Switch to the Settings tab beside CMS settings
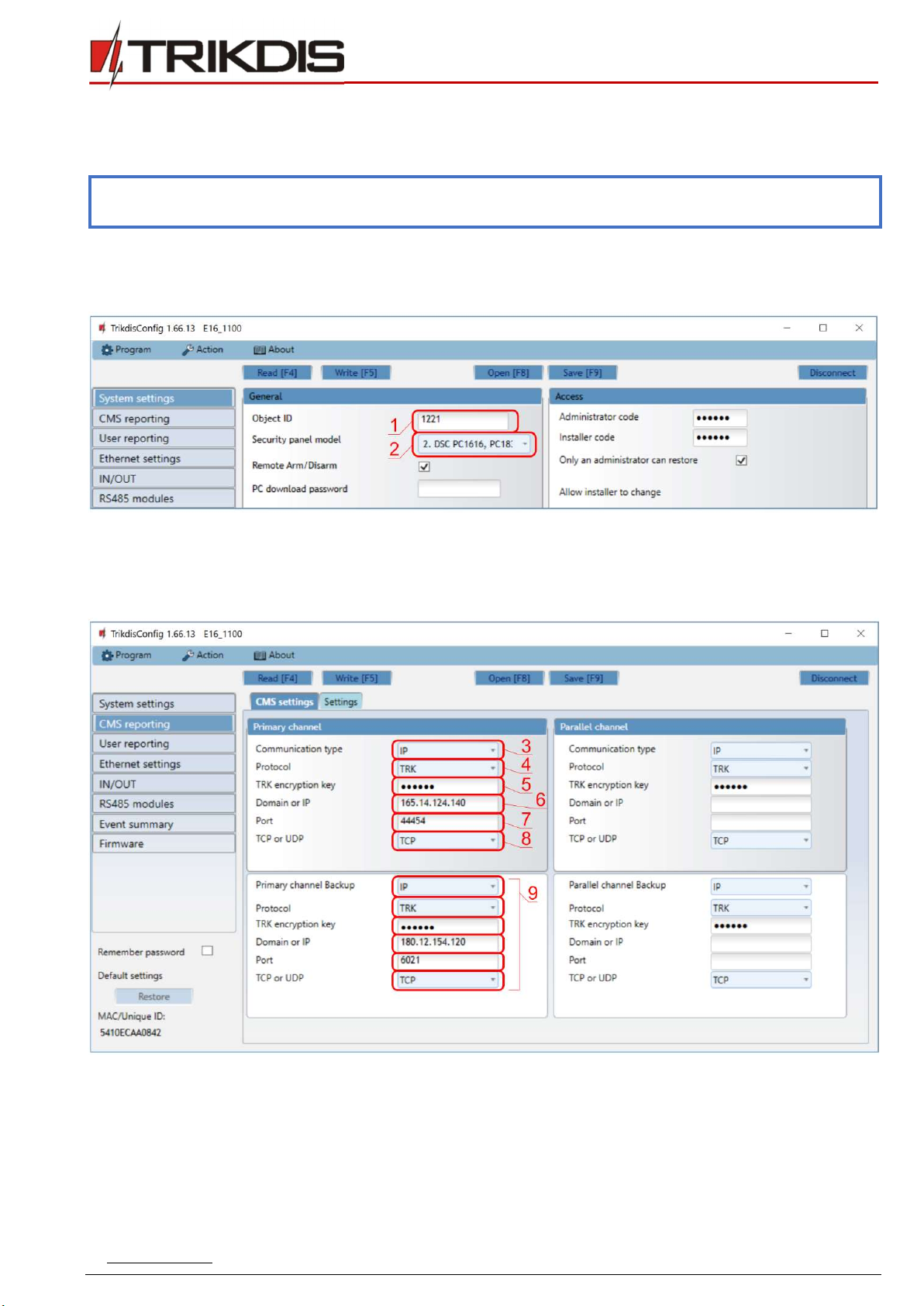 click(x=341, y=701)
